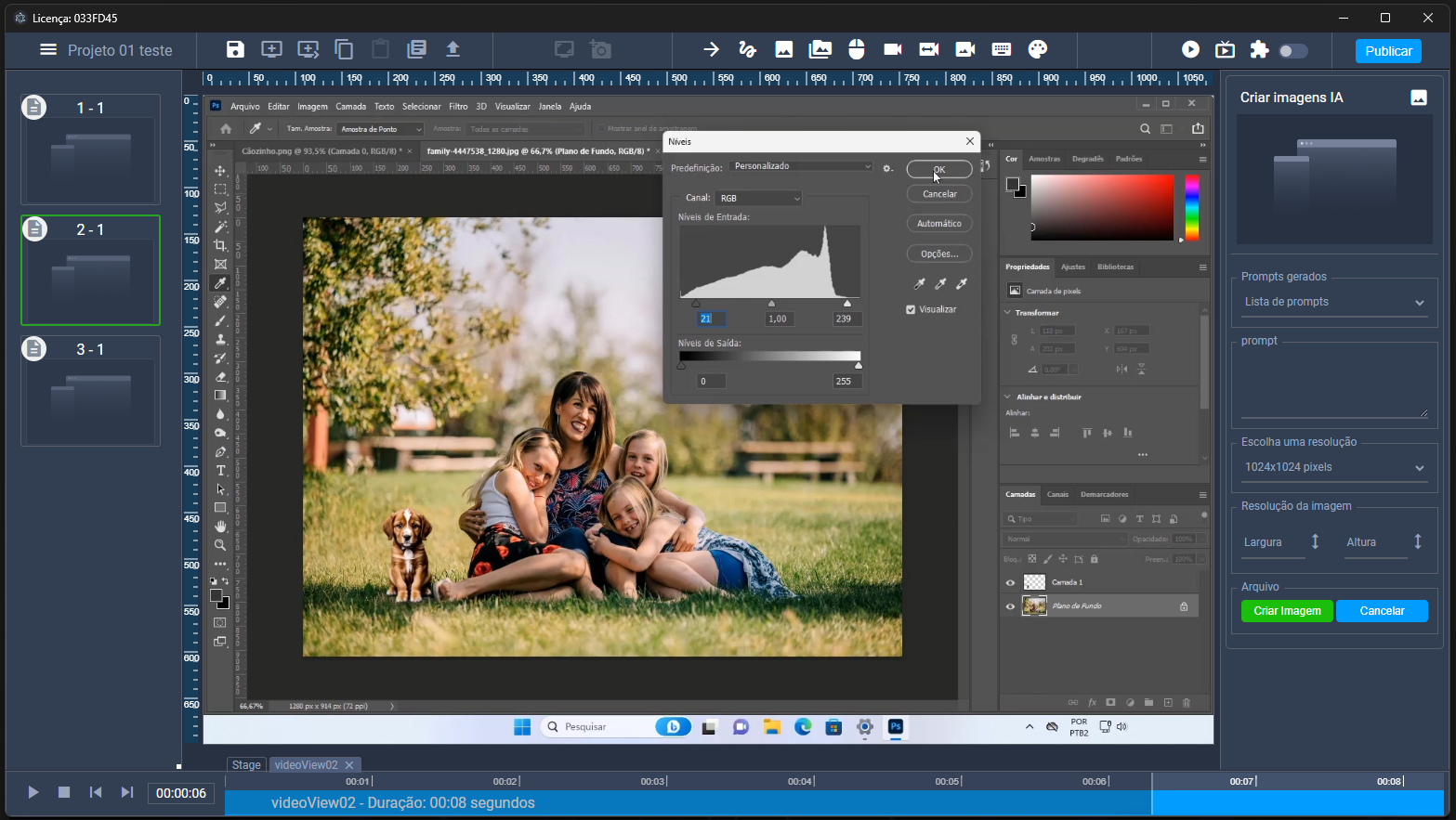Click the mouse icon in top toolbar

pos(857,50)
